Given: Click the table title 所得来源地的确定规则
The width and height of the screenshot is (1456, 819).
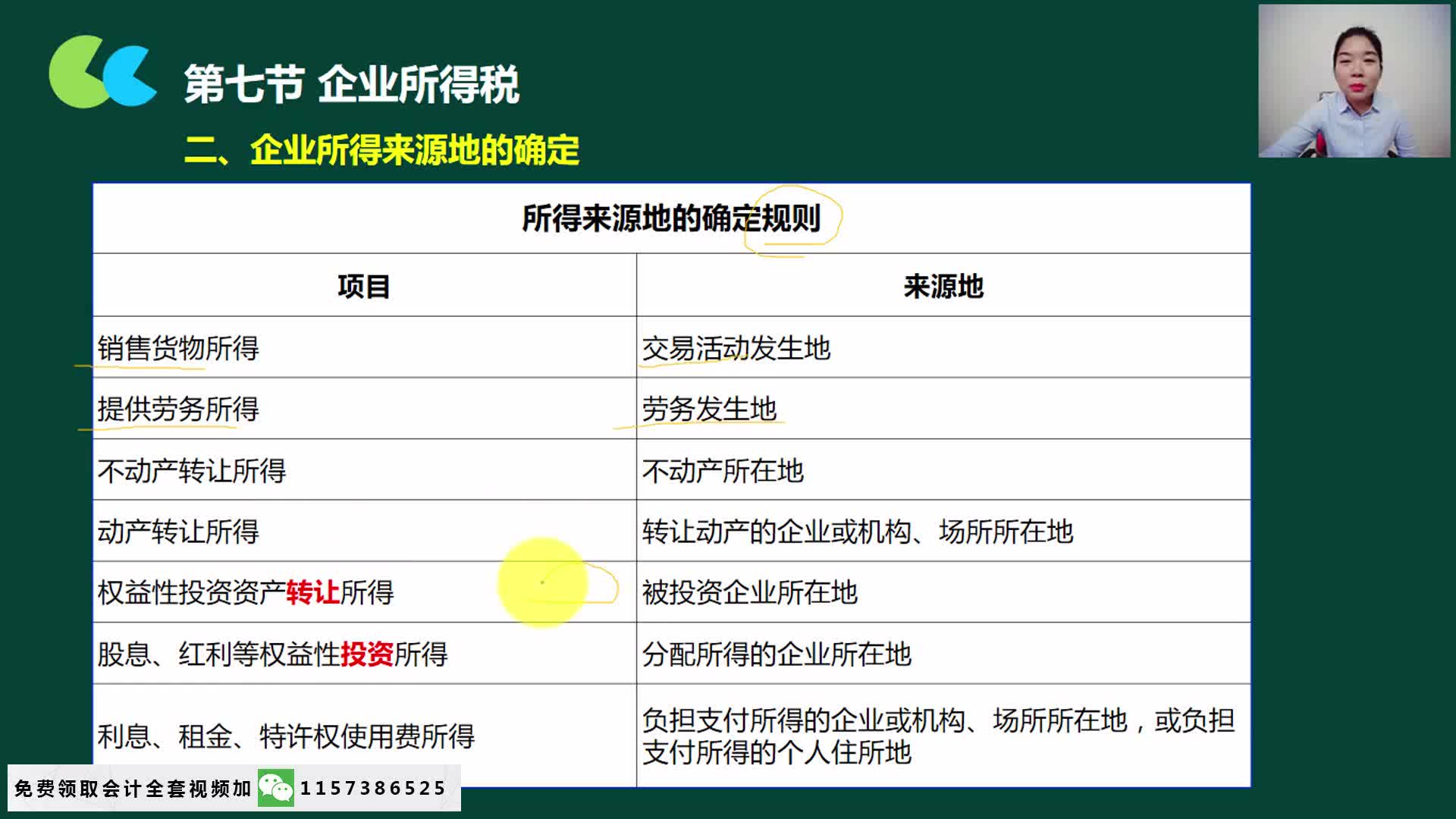Looking at the screenshot, I should 671,218.
